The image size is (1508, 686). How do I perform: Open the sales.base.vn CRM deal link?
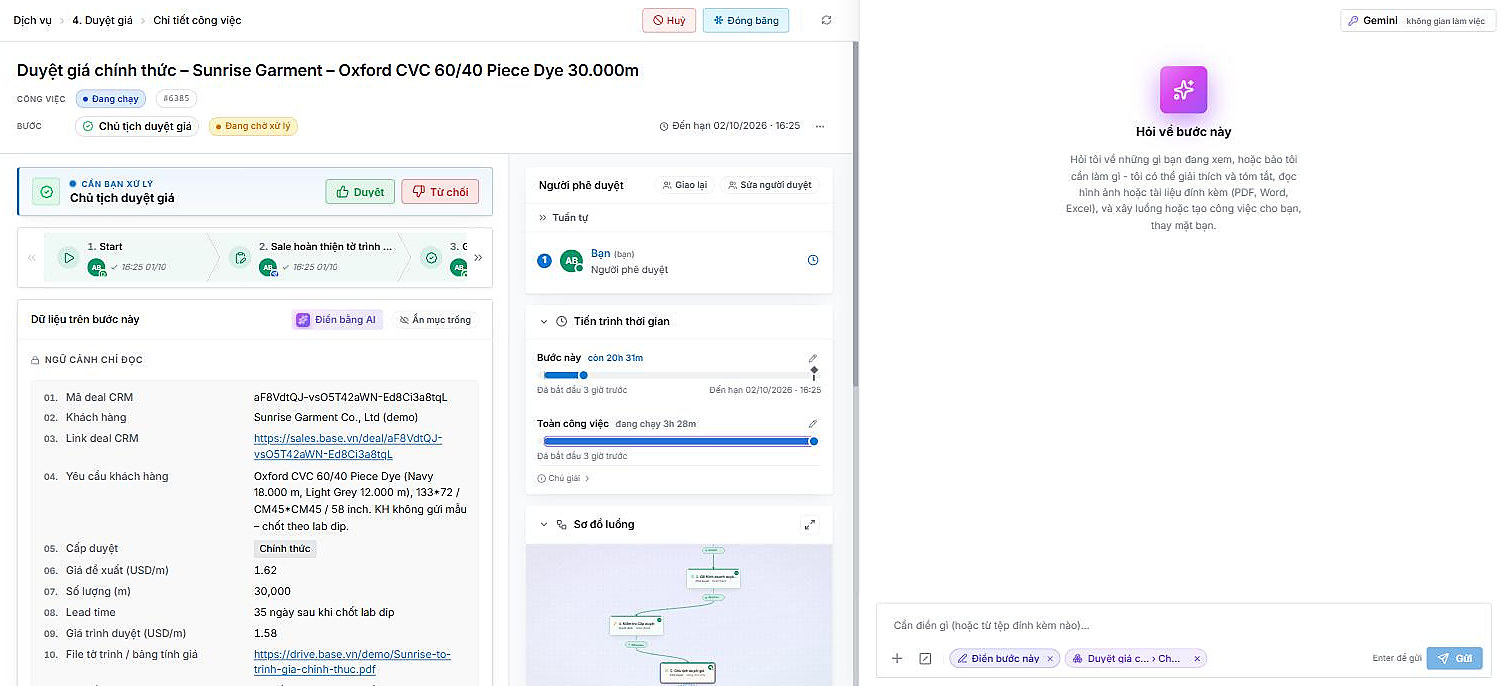click(x=348, y=446)
